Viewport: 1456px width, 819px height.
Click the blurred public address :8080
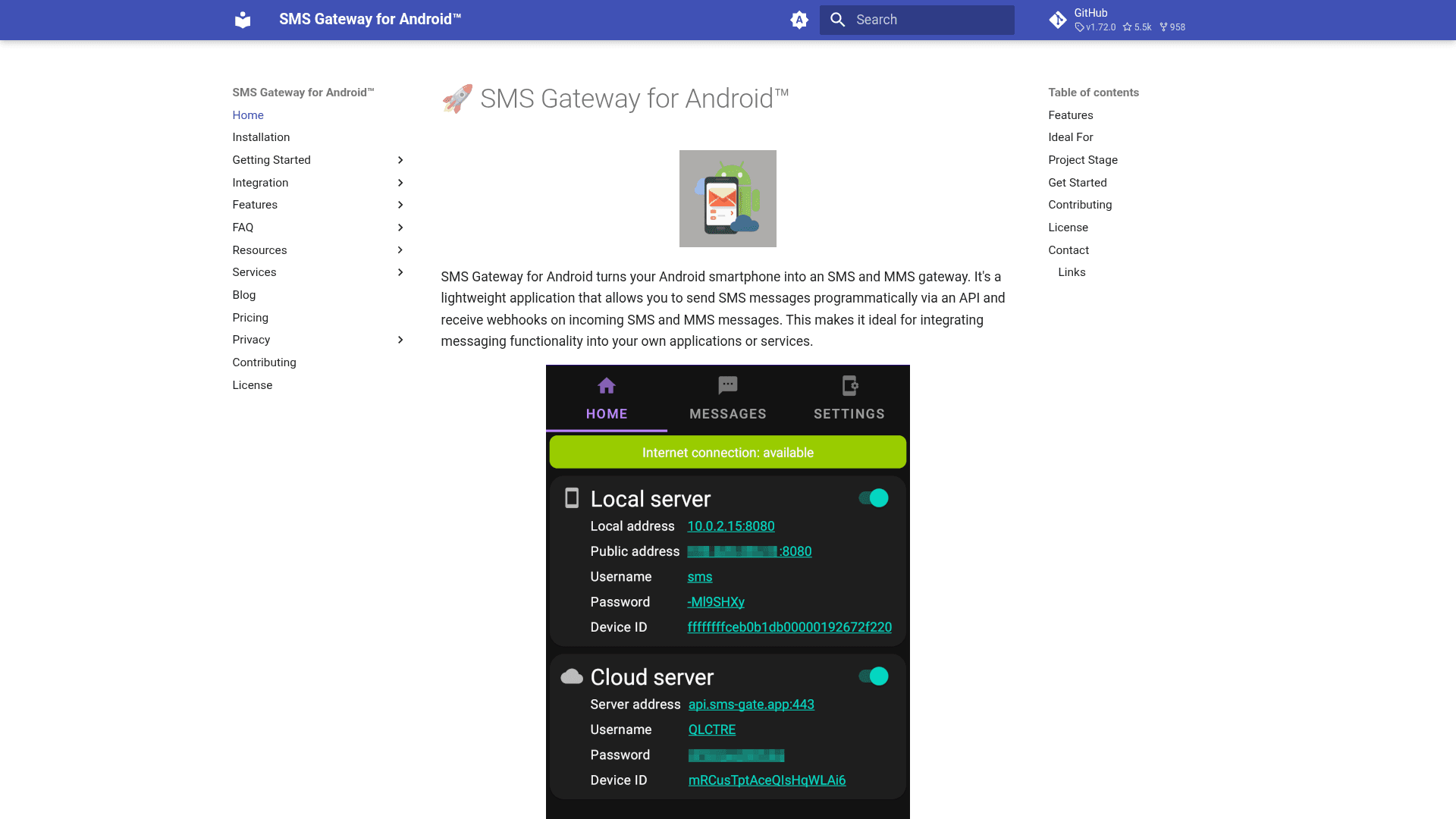click(749, 551)
